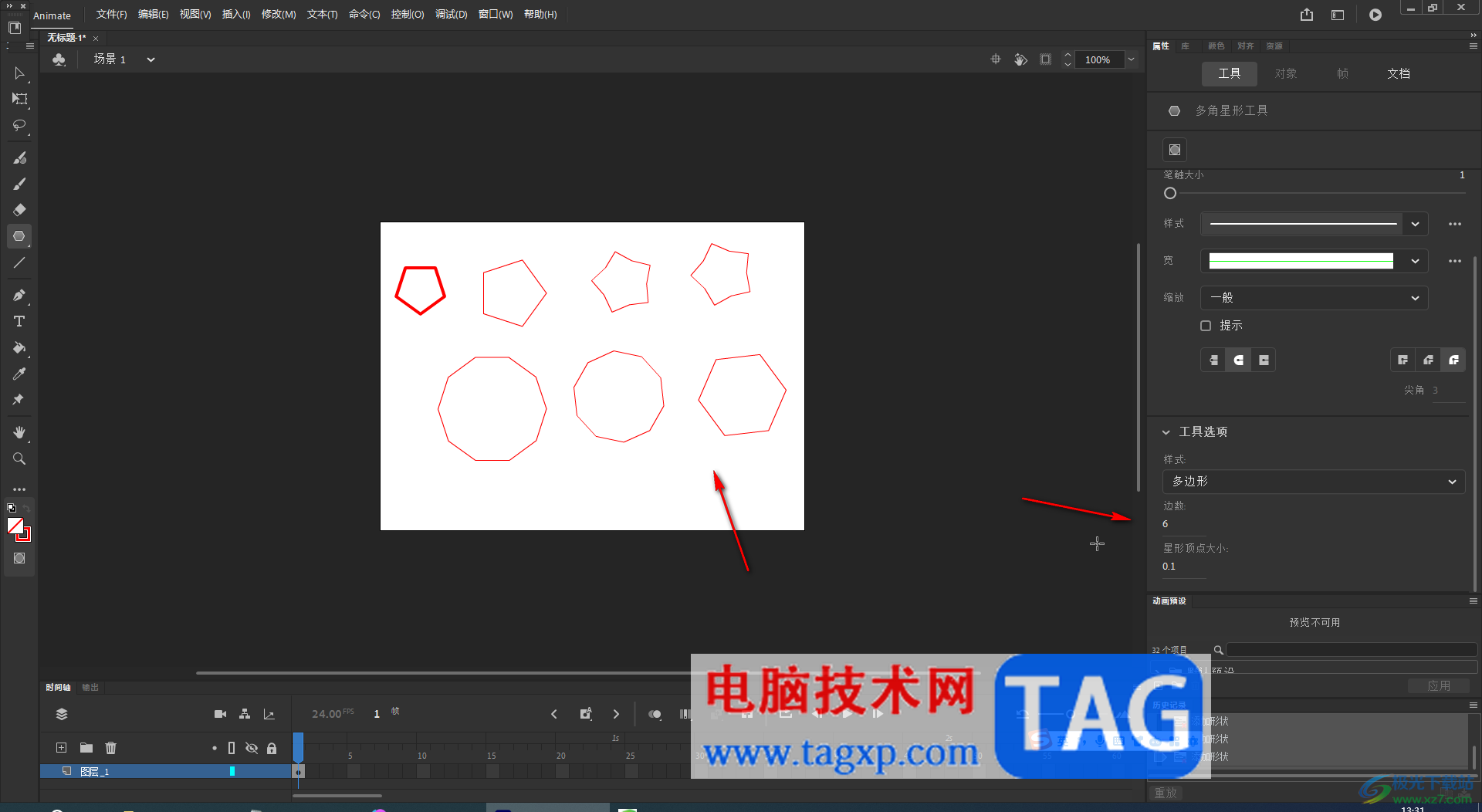Toggle hide all layers eye icon

pos(252,748)
